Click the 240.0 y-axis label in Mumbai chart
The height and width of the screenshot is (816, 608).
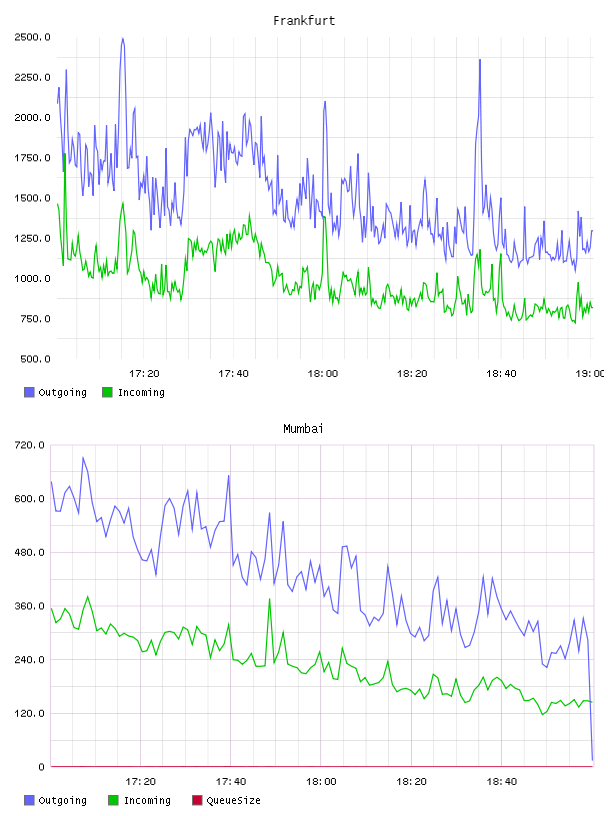[x=30, y=659]
